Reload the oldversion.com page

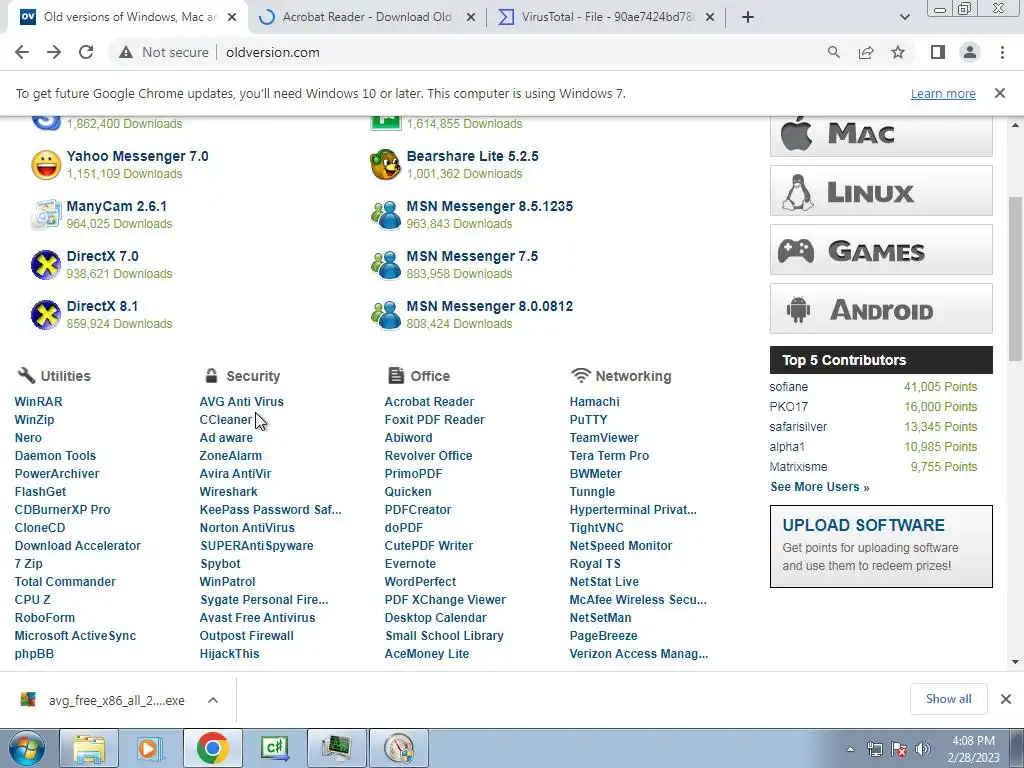(86, 52)
